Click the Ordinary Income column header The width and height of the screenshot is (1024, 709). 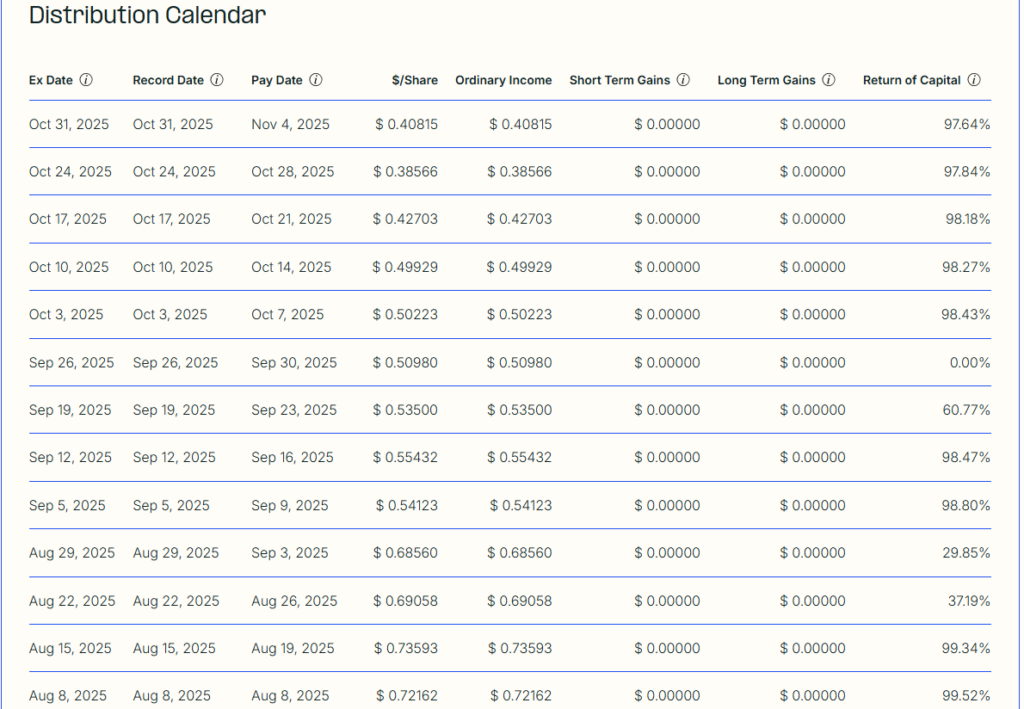pyautogui.click(x=503, y=80)
